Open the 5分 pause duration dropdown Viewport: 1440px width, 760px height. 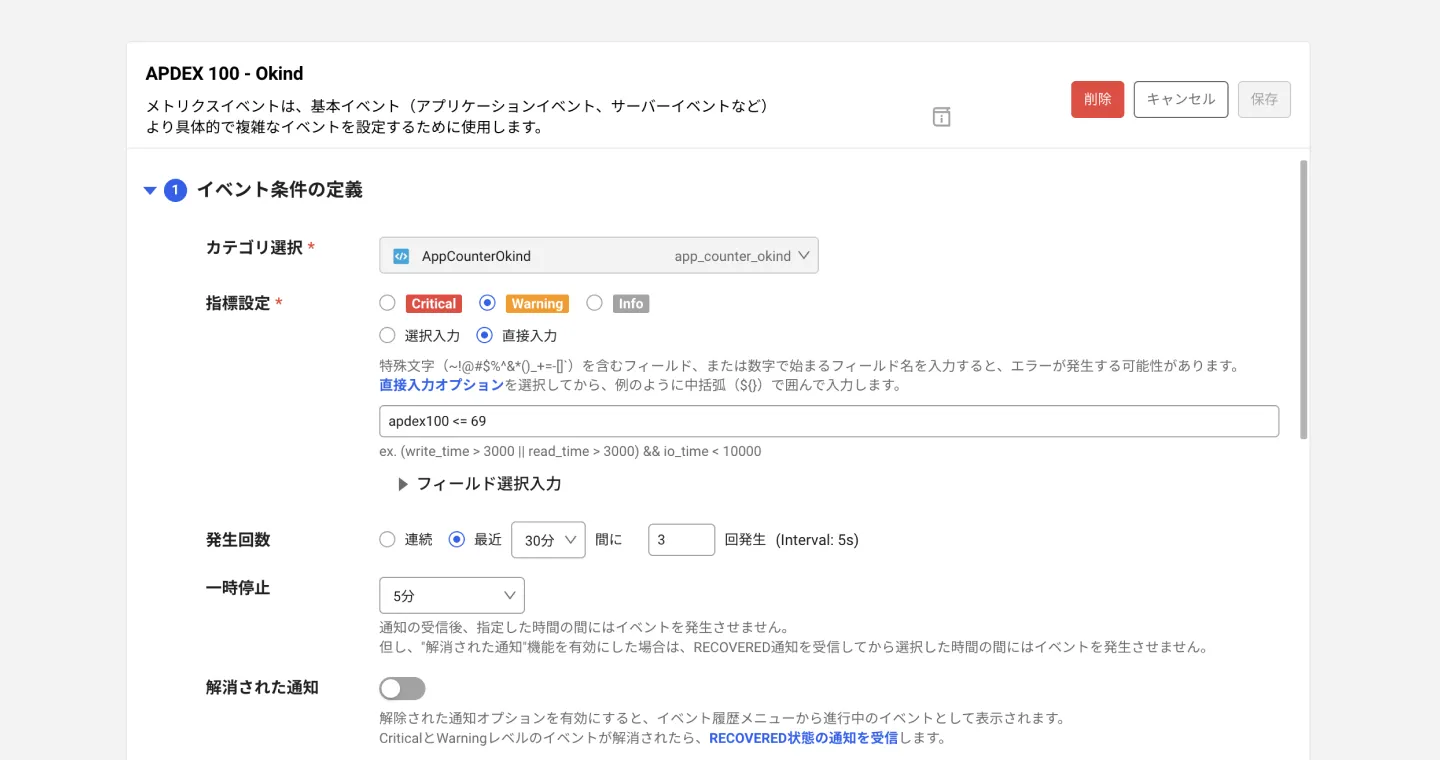451,595
